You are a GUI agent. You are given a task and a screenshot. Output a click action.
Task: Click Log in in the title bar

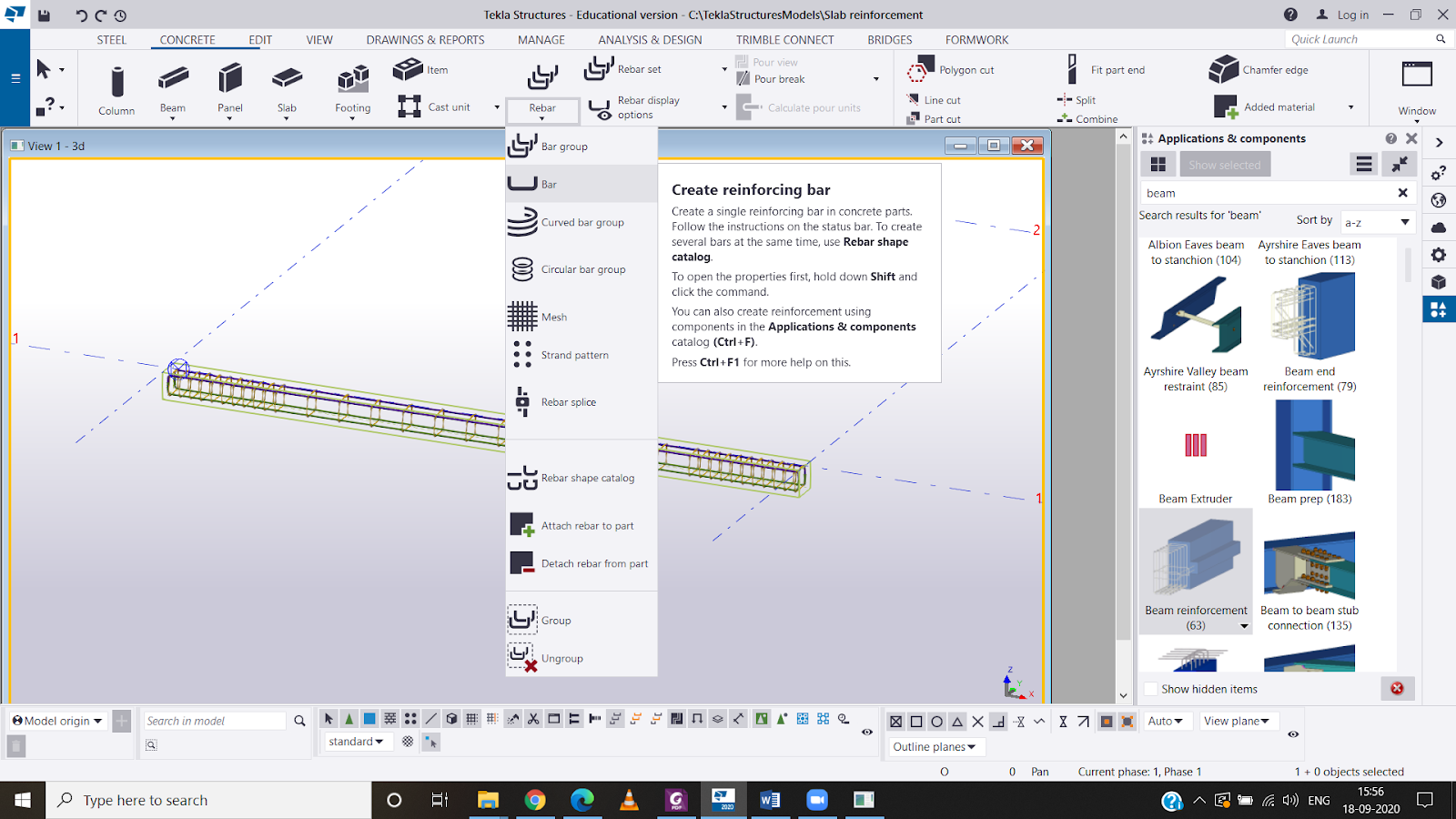pyautogui.click(x=1342, y=15)
